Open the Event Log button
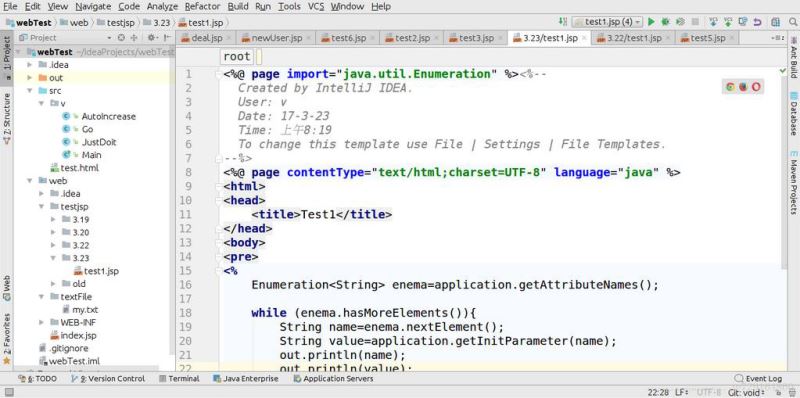This screenshot has height=398, width=800. click(x=758, y=379)
